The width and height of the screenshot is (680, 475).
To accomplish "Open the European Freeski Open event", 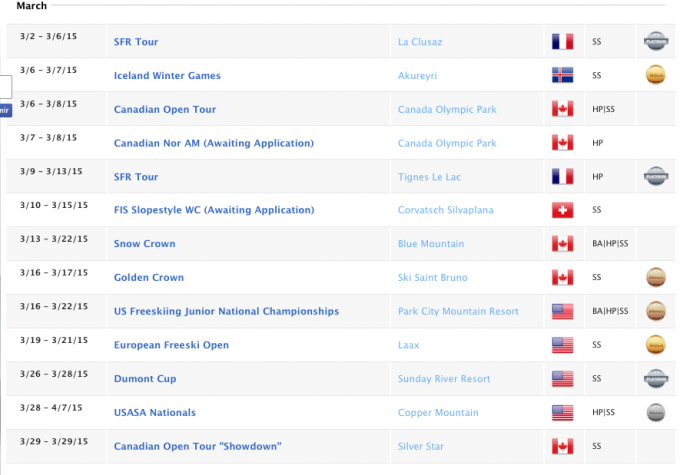I will pos(171,346).
